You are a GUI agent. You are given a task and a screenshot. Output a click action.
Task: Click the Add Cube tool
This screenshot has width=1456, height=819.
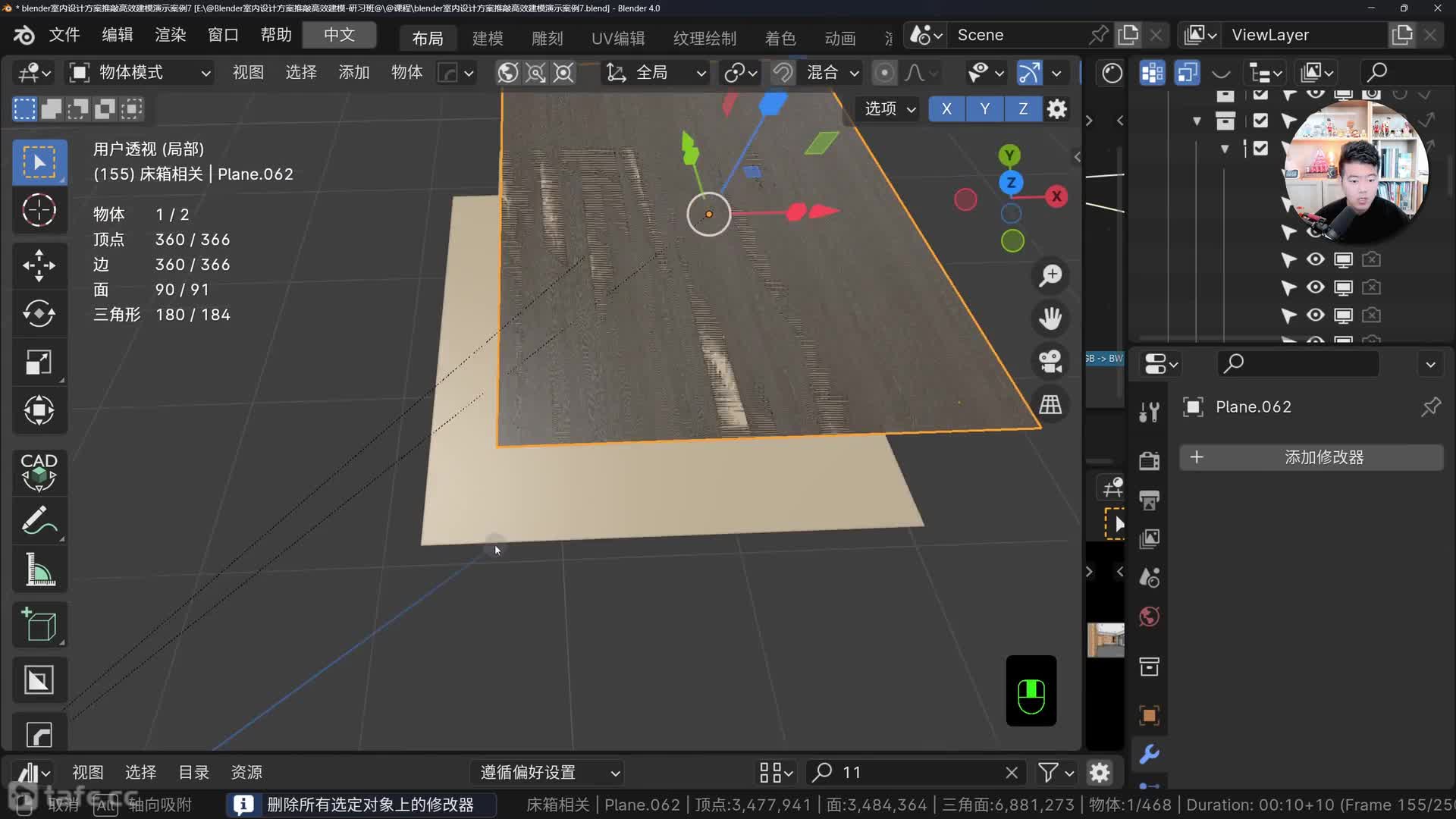point(39,625)
